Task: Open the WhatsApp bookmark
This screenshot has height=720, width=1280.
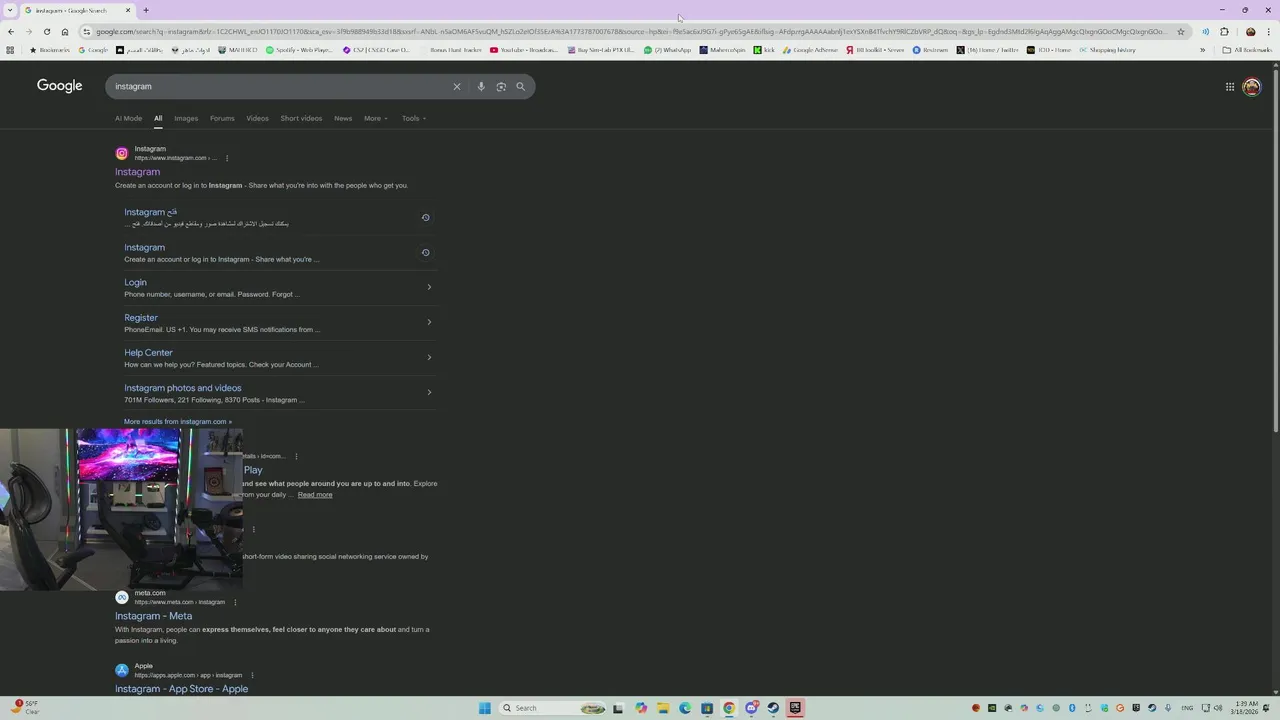Action: [668, 50]
